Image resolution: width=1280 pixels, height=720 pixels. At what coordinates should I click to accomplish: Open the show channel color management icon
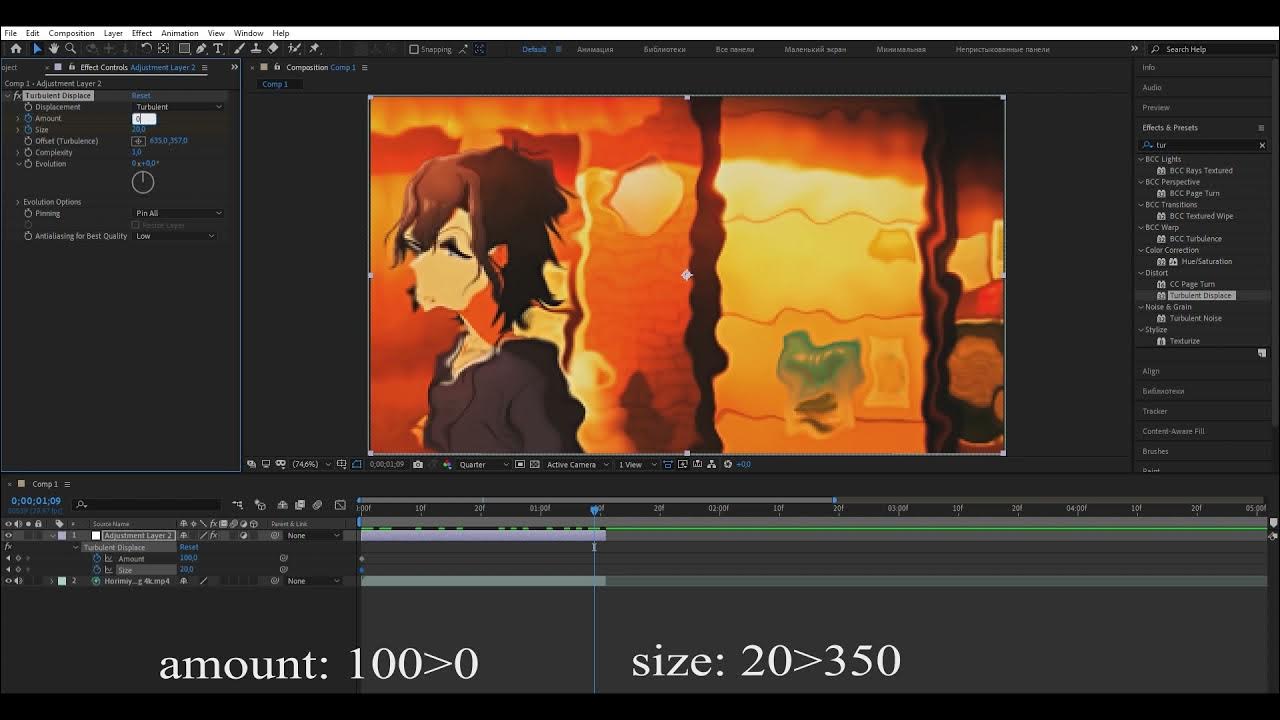[447, 464]
